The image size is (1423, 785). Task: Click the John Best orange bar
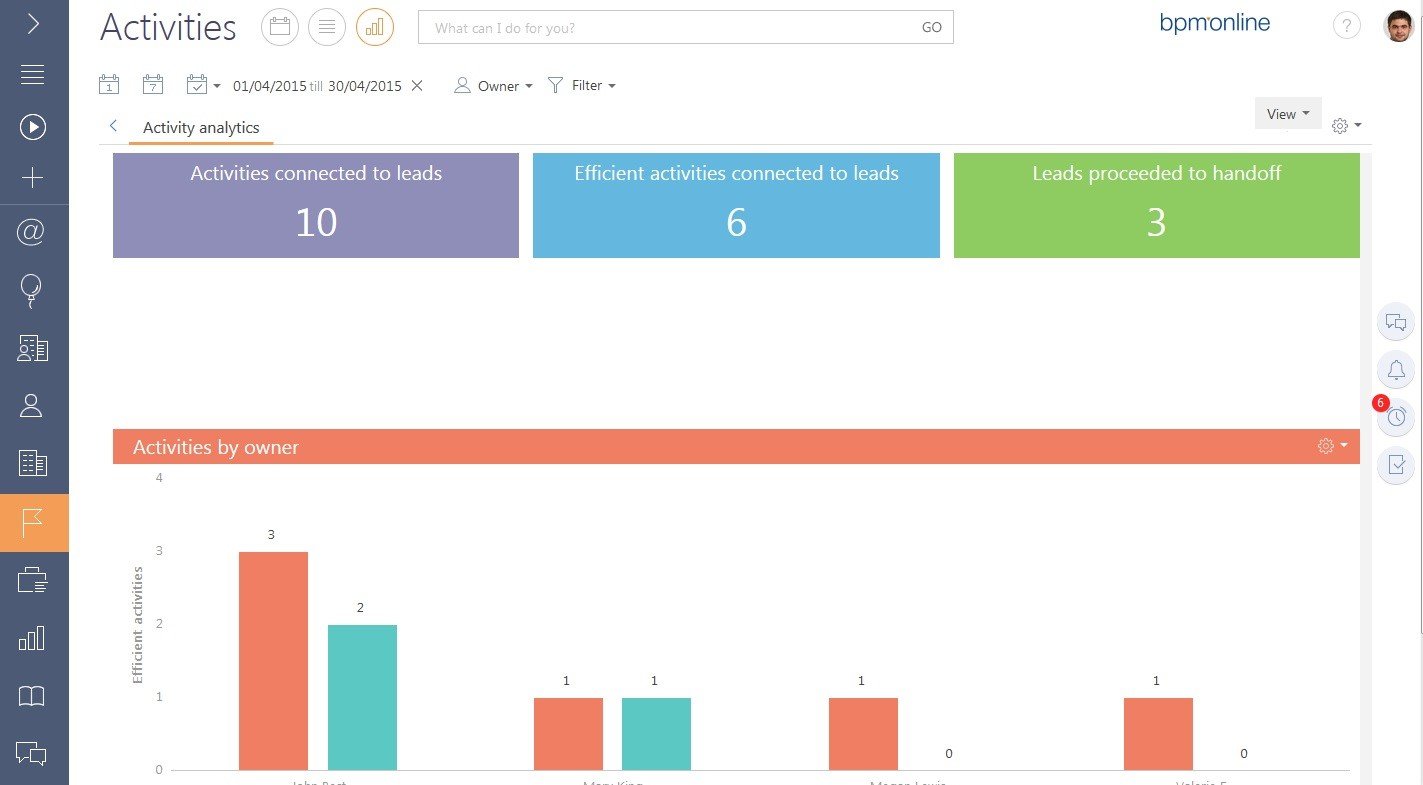tap(273, 661)
